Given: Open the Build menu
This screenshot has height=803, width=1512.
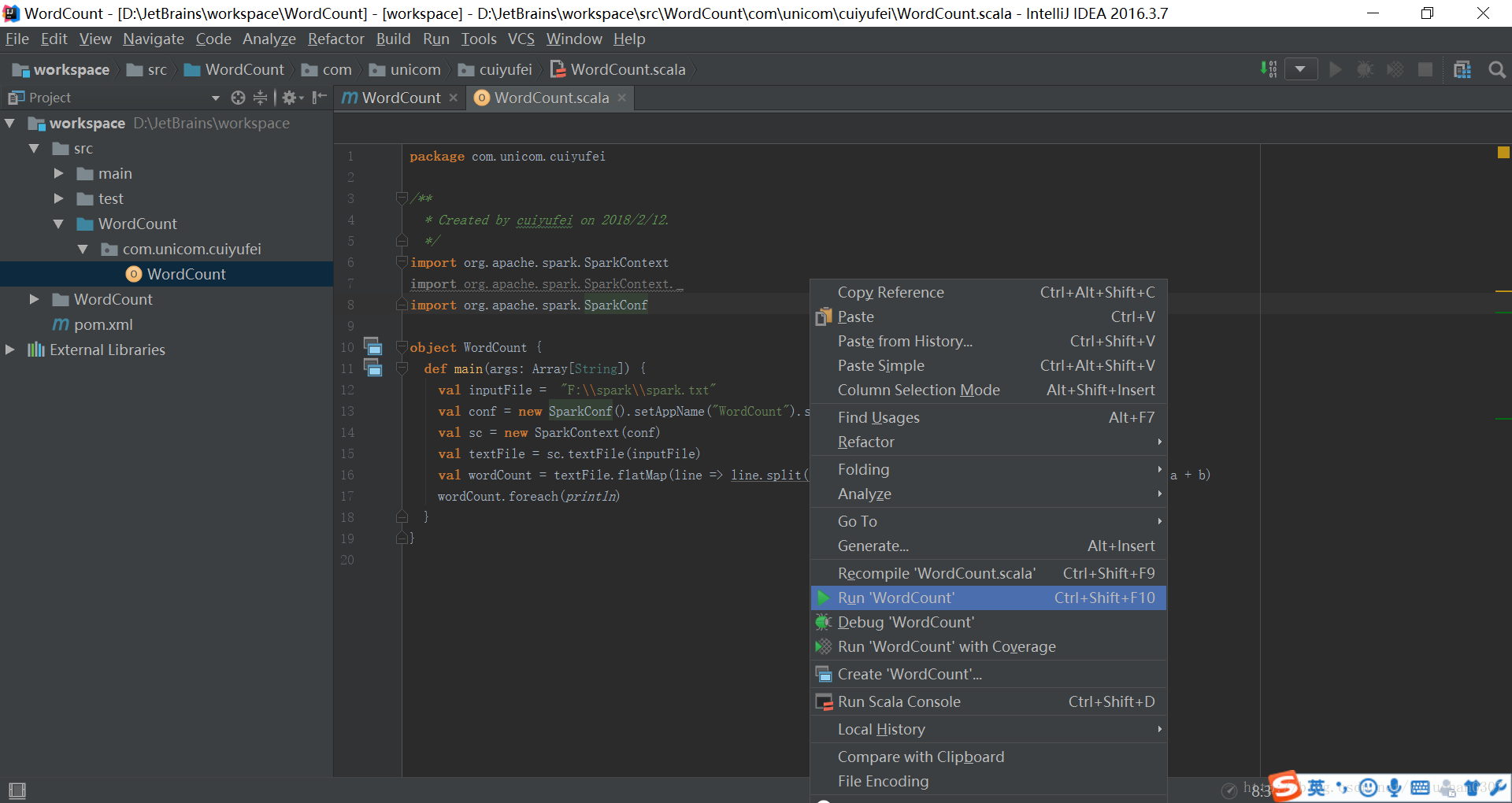Looking at the screenshot, I should pyautogui.click(x=393, y=39).
